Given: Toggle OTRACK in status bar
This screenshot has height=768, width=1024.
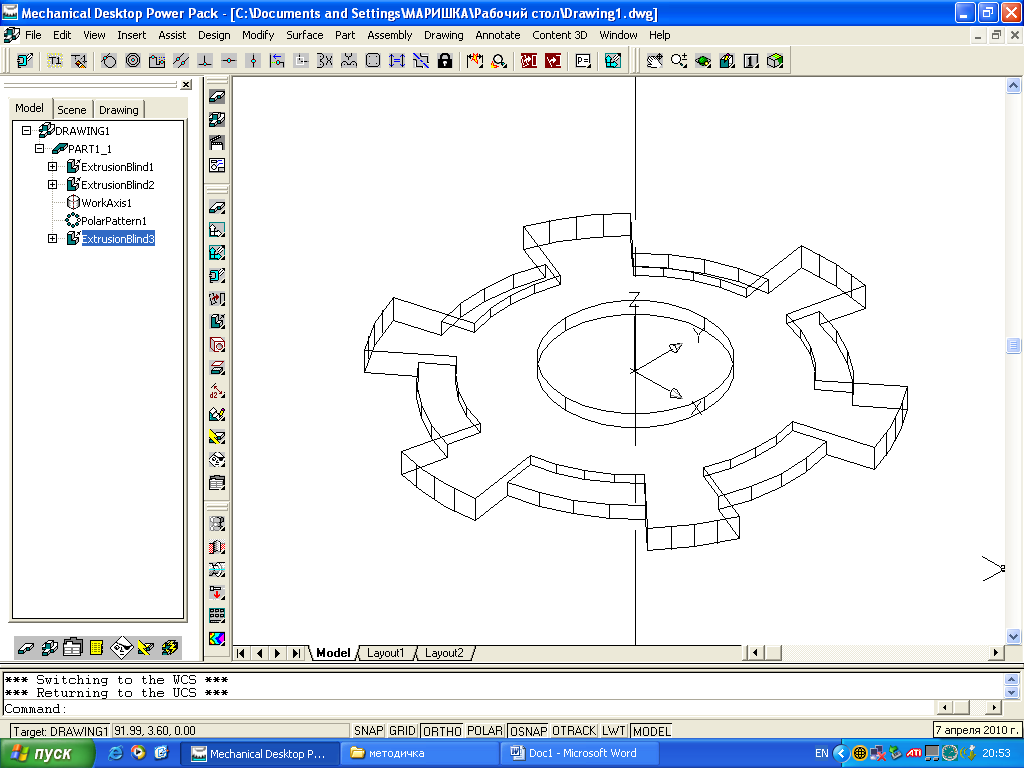Looking at the screenshot, I should coord(574,731).
